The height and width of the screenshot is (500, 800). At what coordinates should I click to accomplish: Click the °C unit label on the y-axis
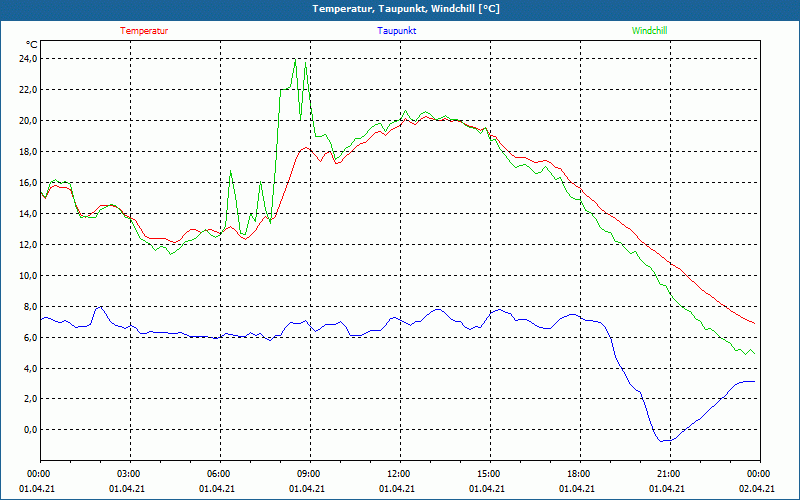coord(32,44)
